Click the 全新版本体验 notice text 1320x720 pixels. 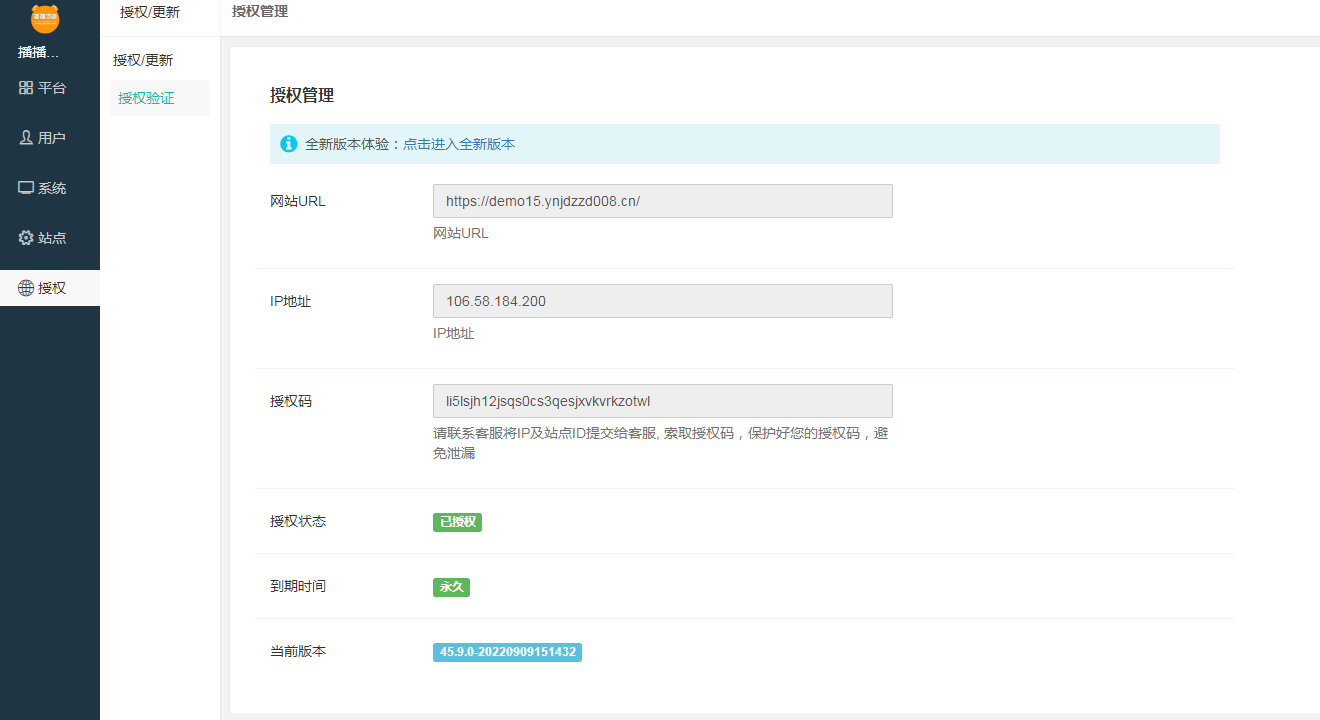click(x=354, y=144)
